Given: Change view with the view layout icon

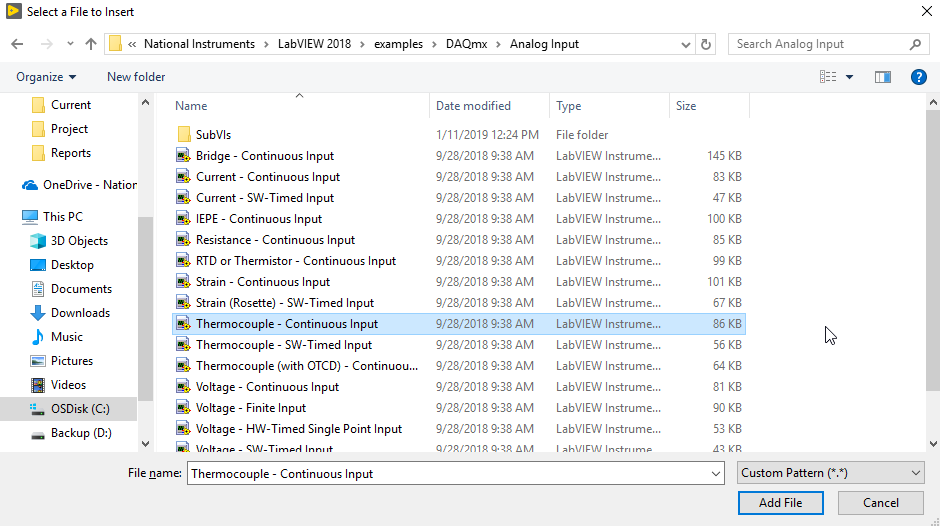Looking at the screenshot, I should (828, 77).
